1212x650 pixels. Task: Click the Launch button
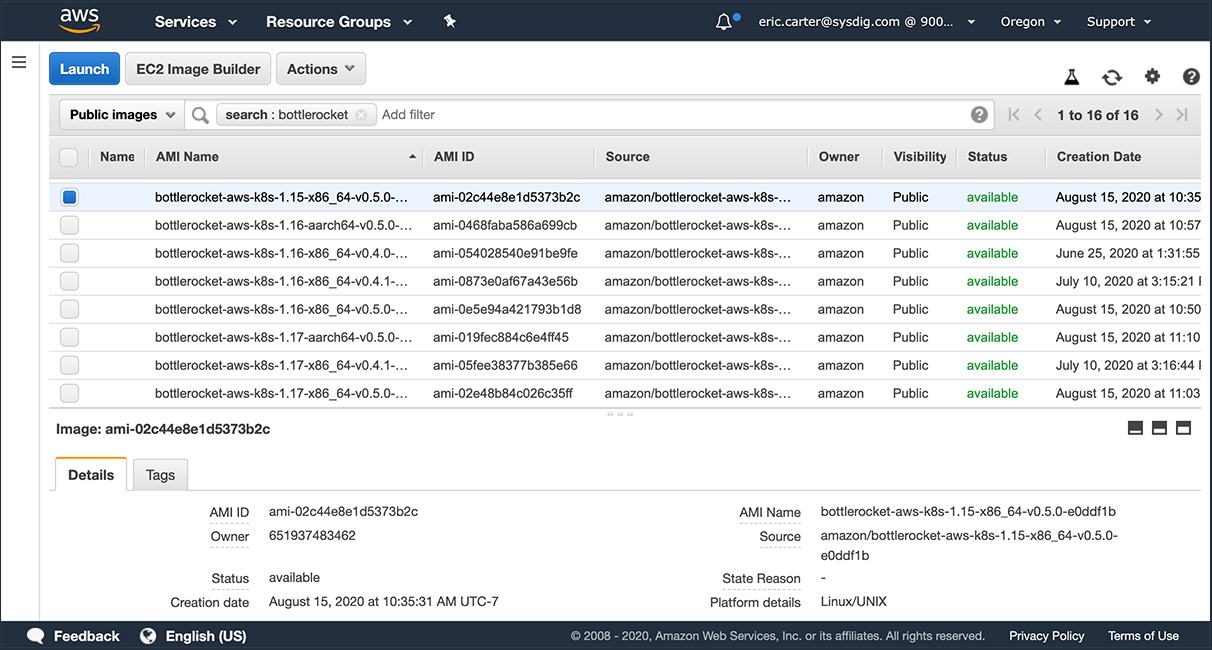tap(84, 69)
